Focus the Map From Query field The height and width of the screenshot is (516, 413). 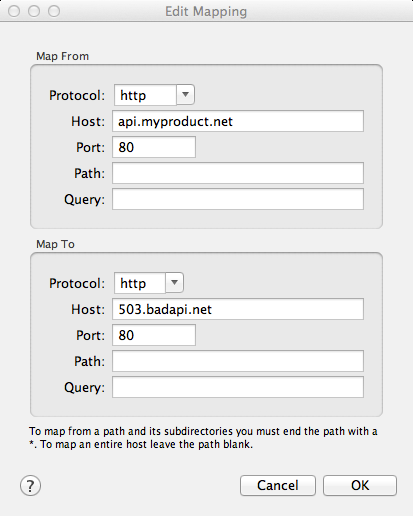tap(238, 199)
